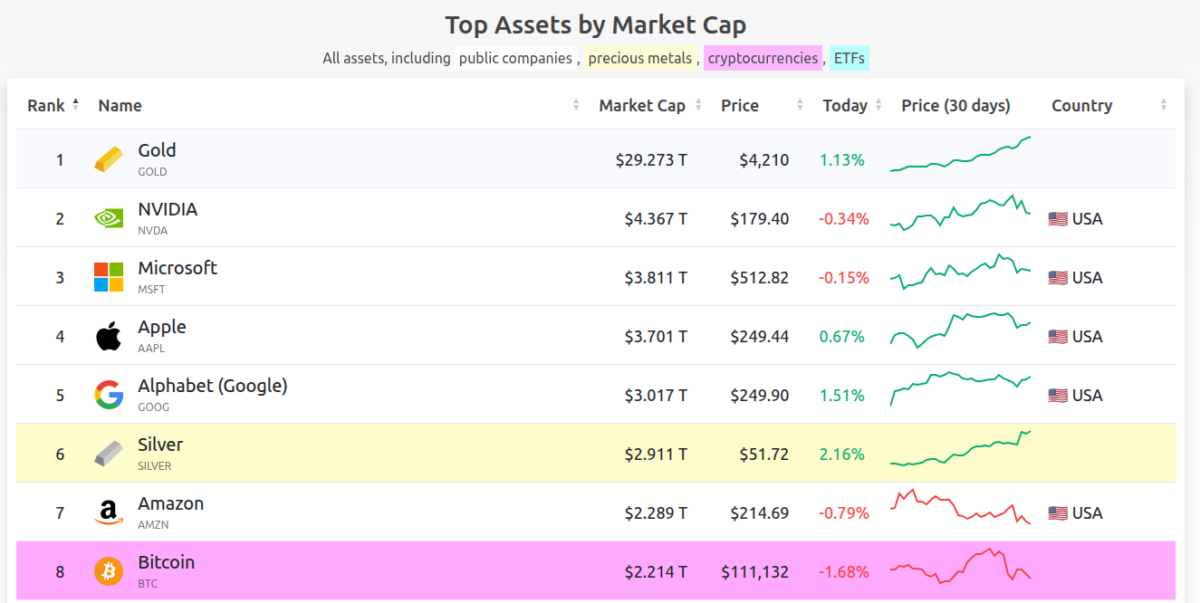Viewport: 1200px width, 603px height.
Task: Filter by precious metals tag
Action: pyautogui.click(x=640, y=58)
